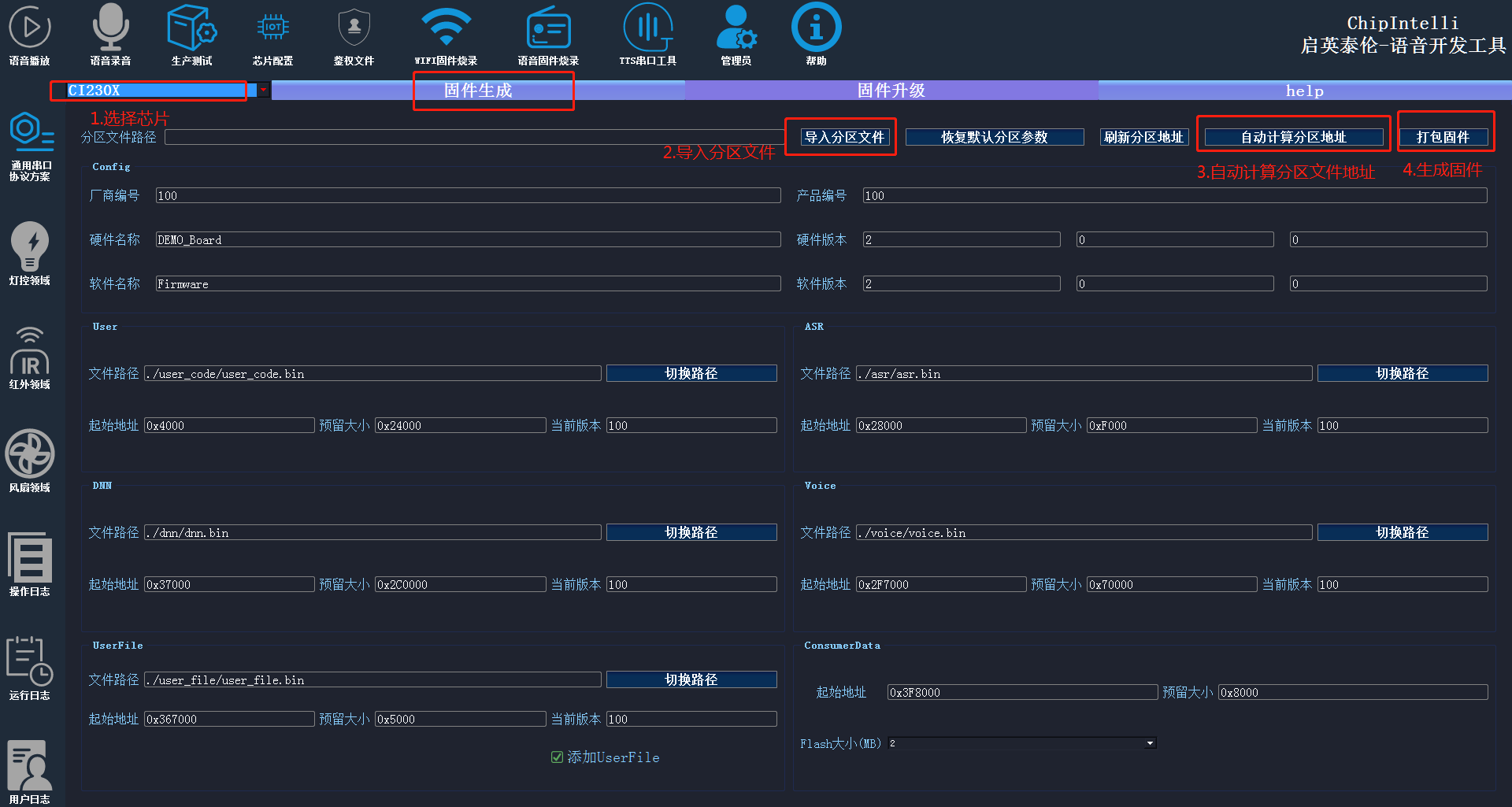Focus the UserFile 文件路径 user_file.bin field
Screen dimensions: 1512x807
click(x=372, y=679)
